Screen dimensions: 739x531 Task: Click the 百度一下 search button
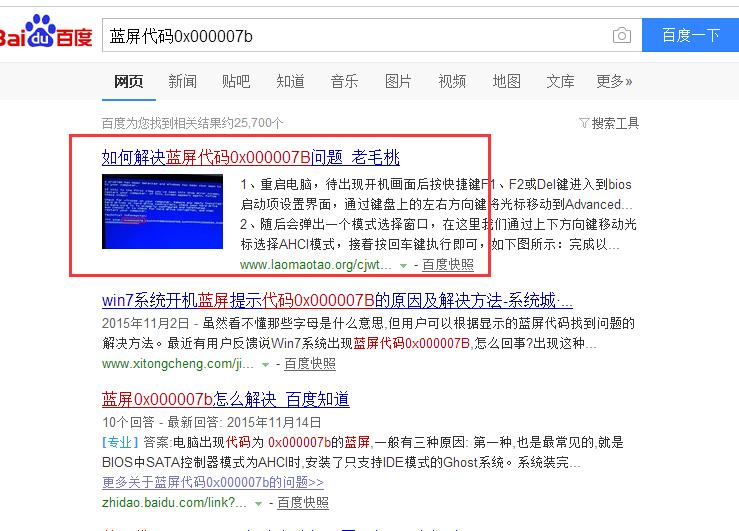point(690,35)
